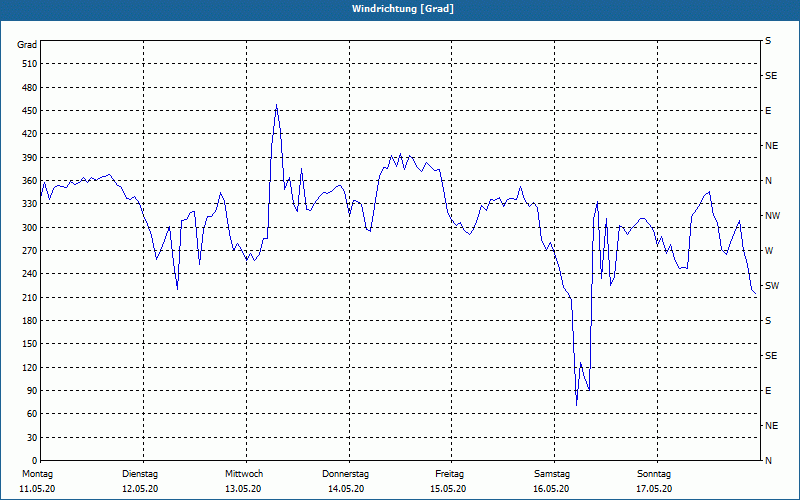Click the 300 degree axis label
Screen dimensions: 800x500
(x=30, y=228)
